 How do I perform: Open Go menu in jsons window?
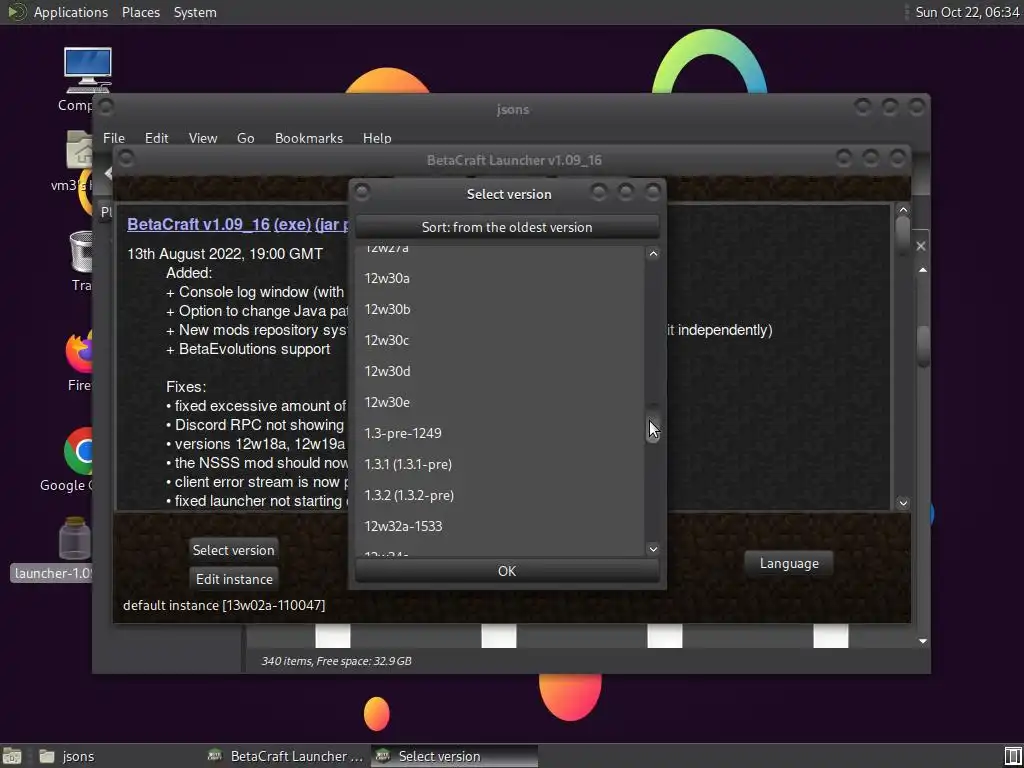pos(246,138)
